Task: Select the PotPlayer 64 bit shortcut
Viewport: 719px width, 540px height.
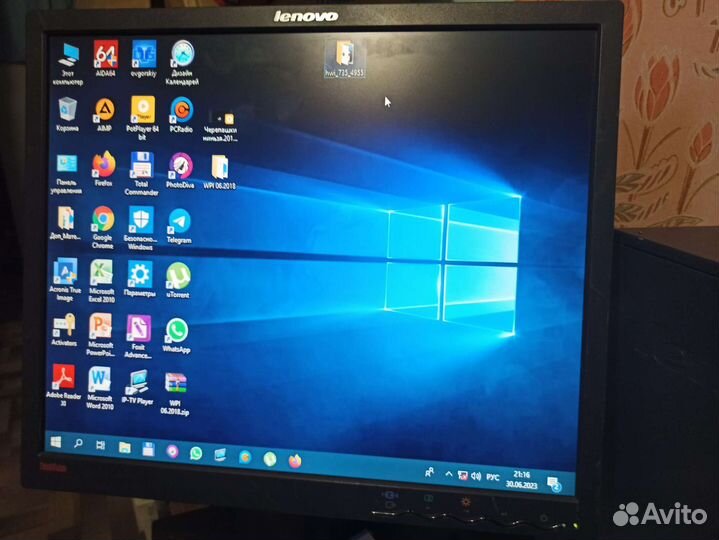Action: pos(143,118)
